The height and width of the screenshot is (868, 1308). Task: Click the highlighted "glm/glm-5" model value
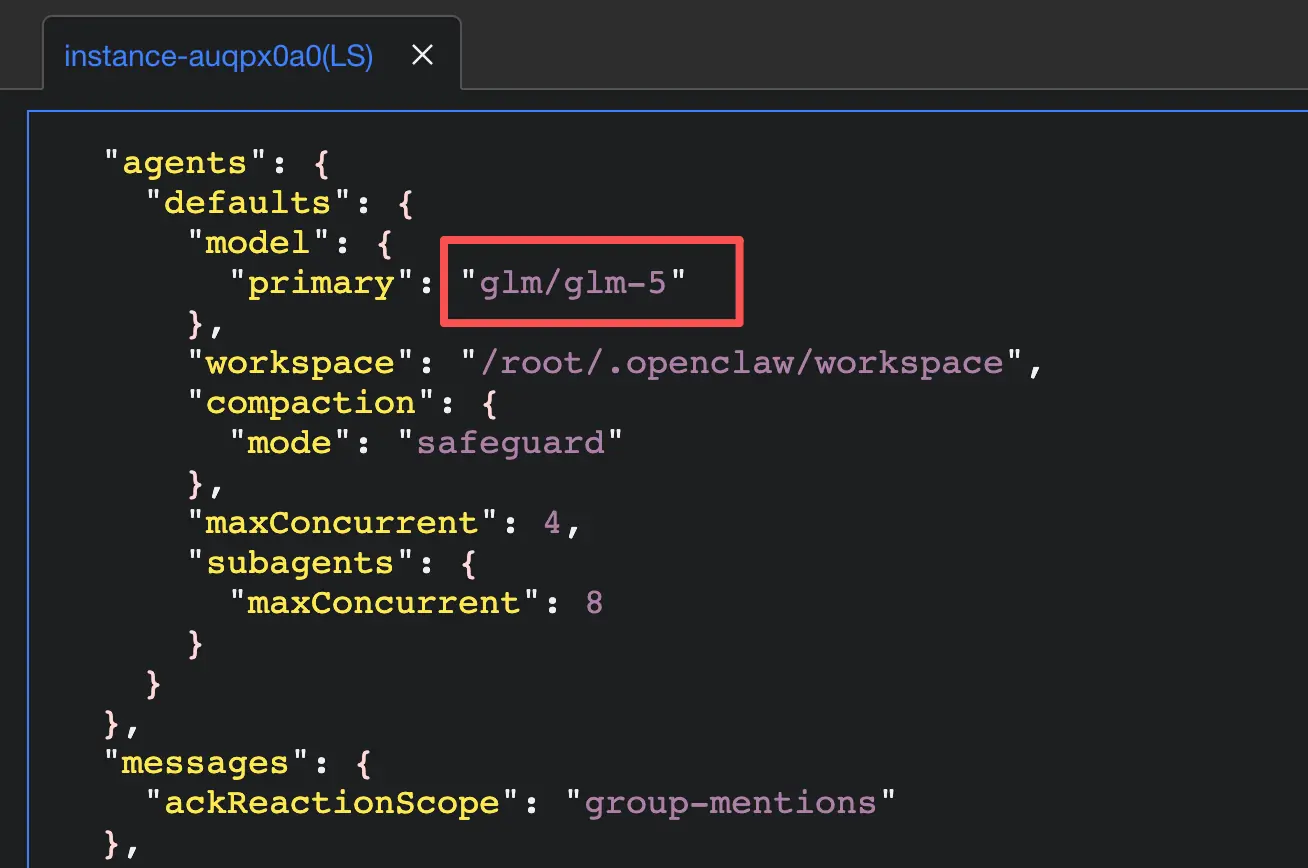coord(575,283)
